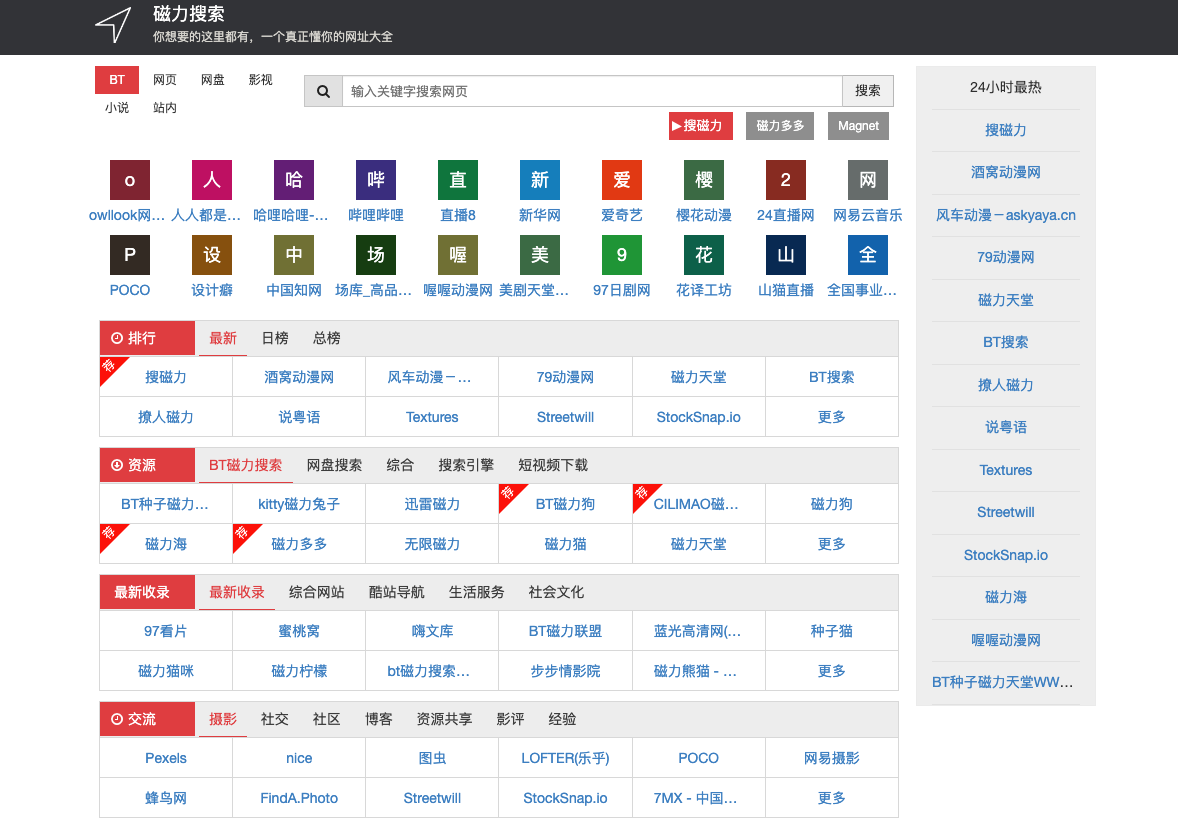The width and height of the screenshot is (1178, 828).
Task: Choose the 磁力多多 search engine button
Action: point(780,125)
